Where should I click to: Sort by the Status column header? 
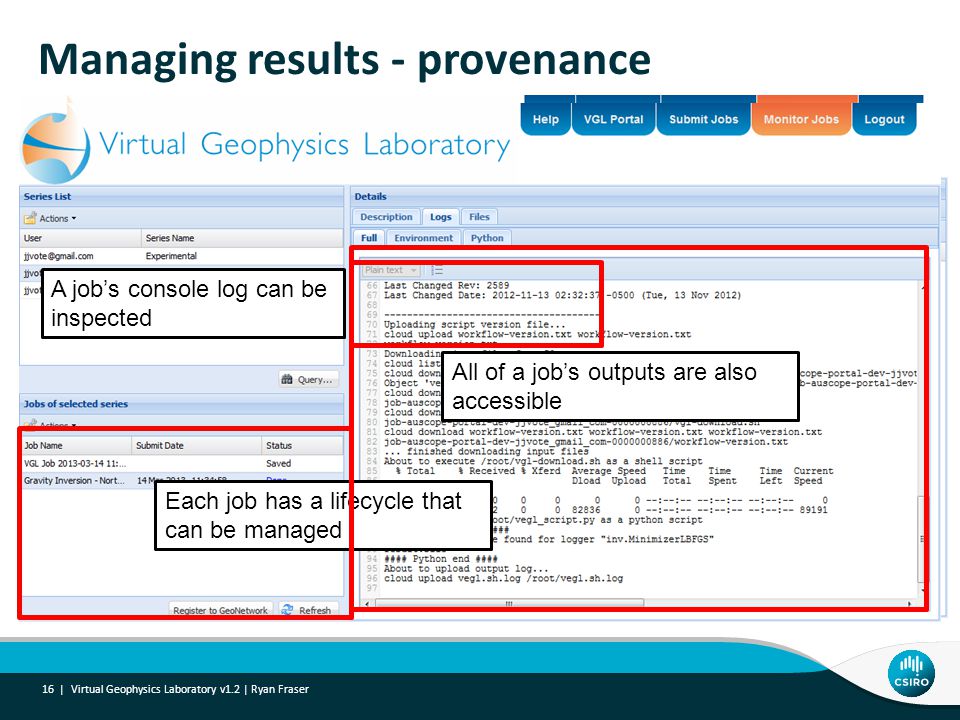(302, 446)
